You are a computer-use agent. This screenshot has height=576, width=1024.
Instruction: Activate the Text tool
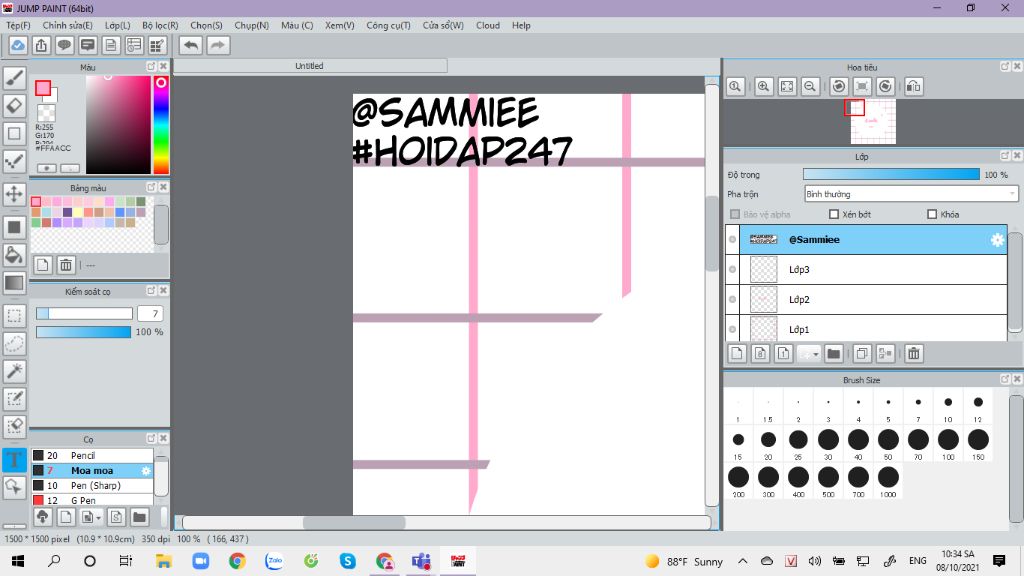14,459
